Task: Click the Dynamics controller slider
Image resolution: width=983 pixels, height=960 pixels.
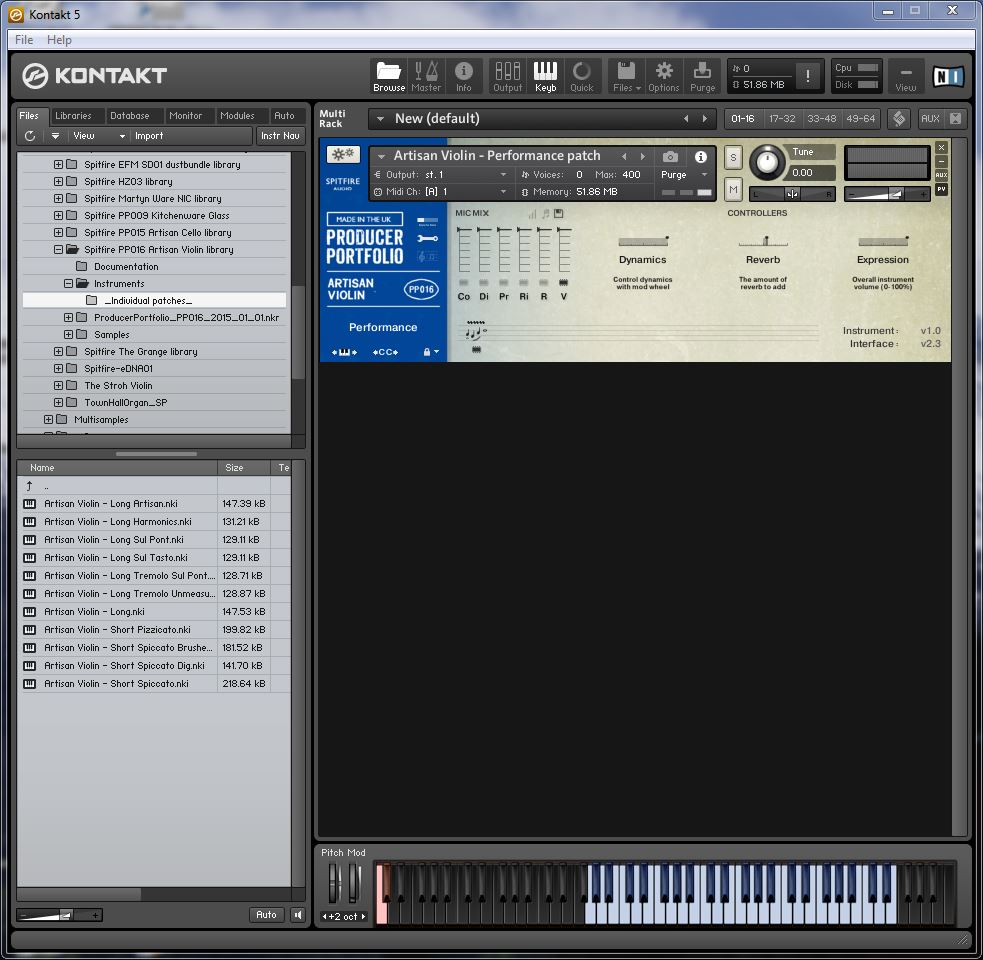Action: point(643,241)
